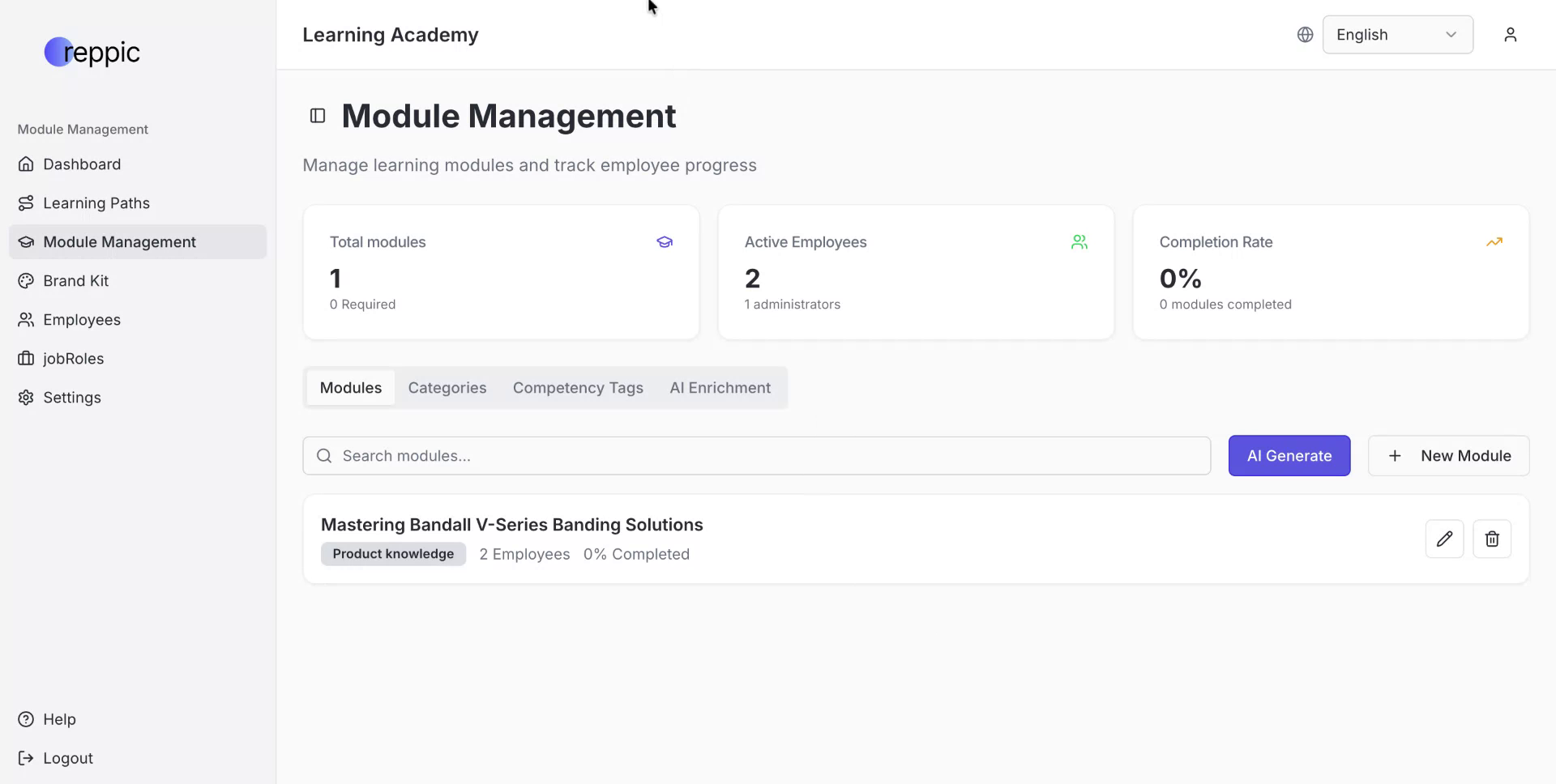This screenshot has height=784, width=1556.
Task: Click the trash delete icon for the module
Action: [x=1491, y=539]
